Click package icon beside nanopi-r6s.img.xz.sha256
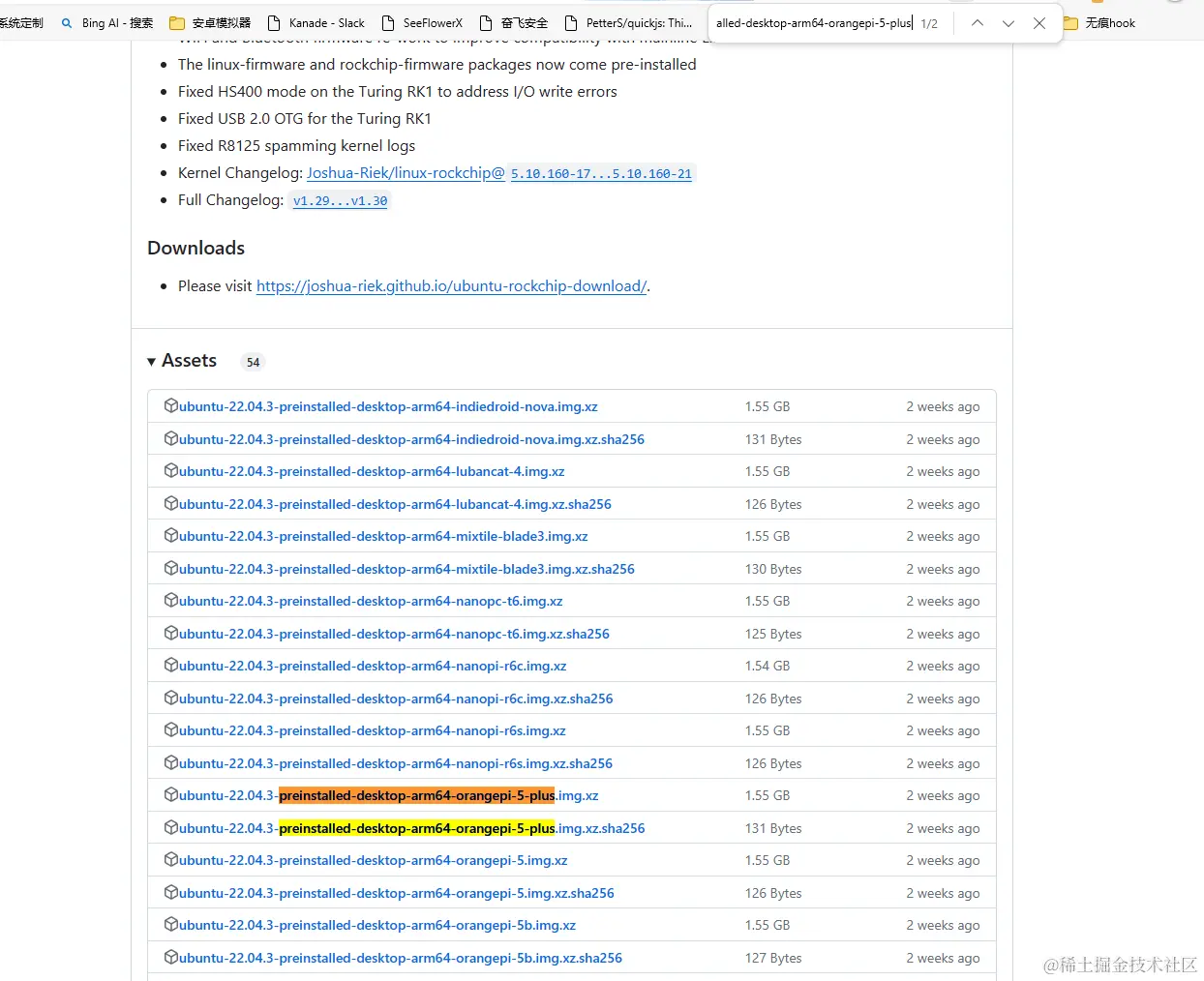The image size is (1204, 981). click(x=171, y=762)
